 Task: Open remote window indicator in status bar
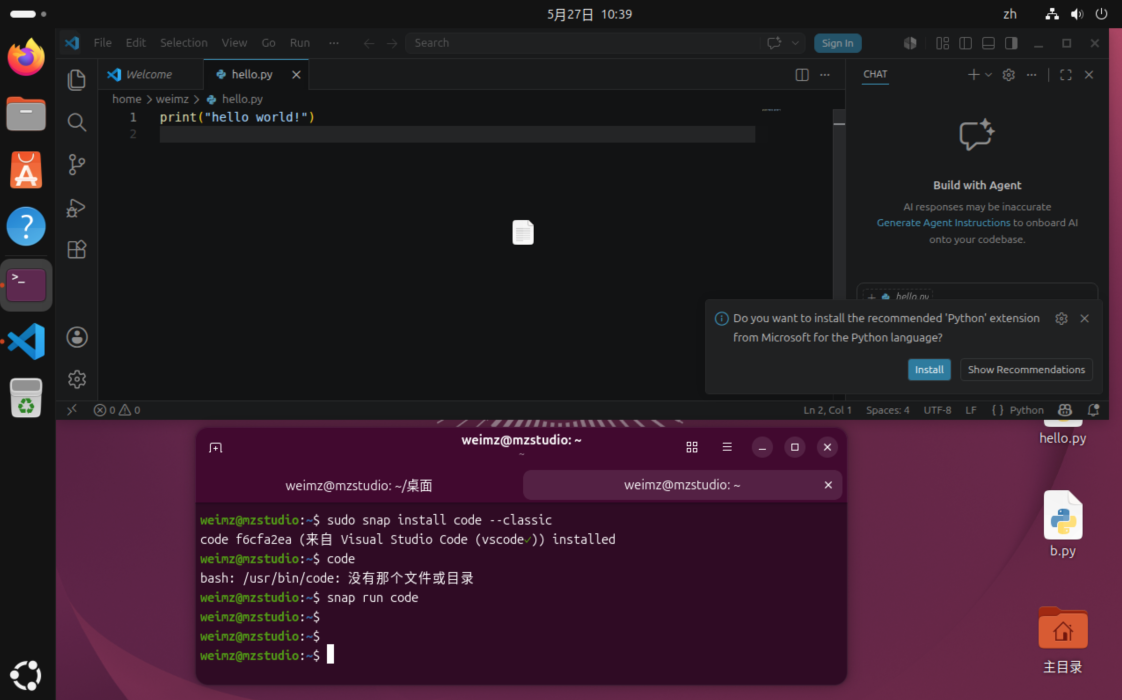pos(72,410)
